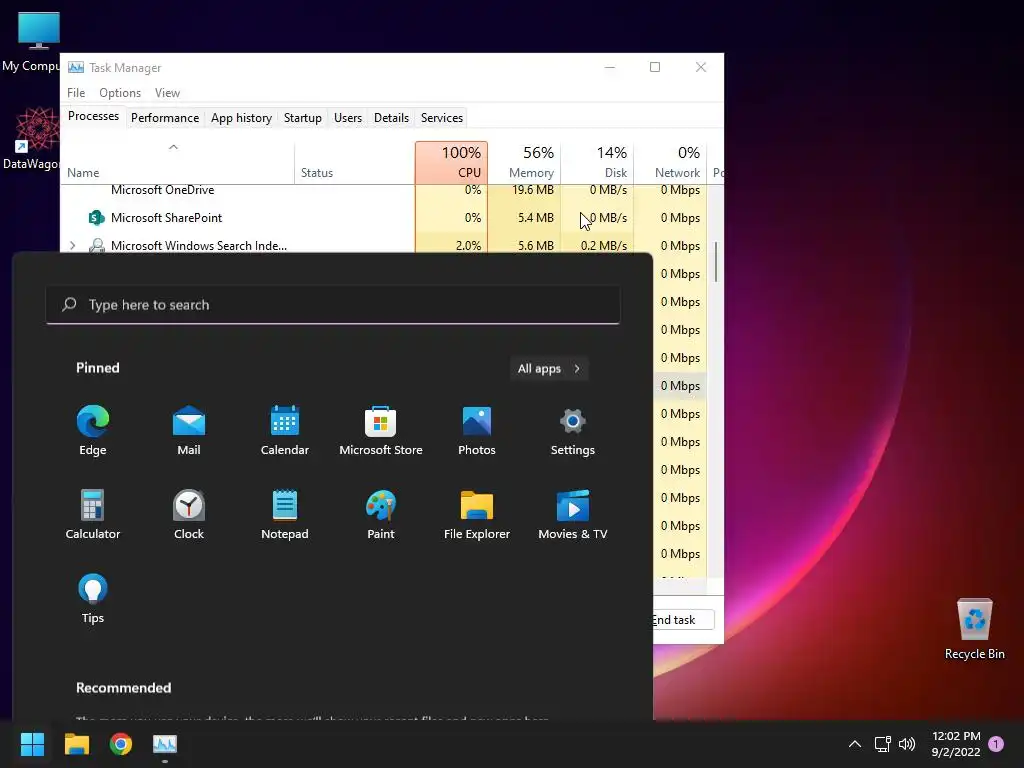Select Recycle Bin desktop icon
The width and height of the screenshot is (1024, 768).
(x=974, y=628)
